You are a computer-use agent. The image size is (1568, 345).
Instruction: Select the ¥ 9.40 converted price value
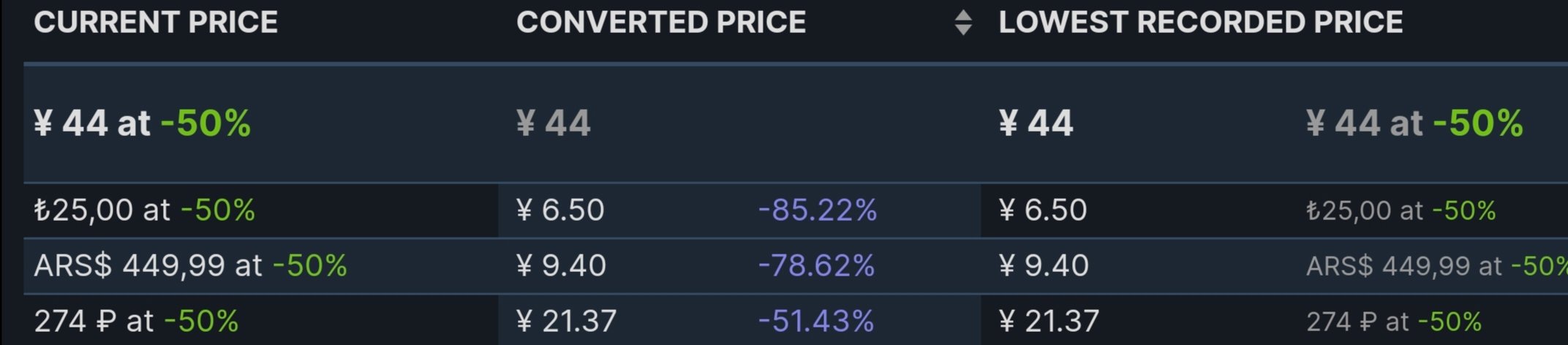tap(561, 265)
